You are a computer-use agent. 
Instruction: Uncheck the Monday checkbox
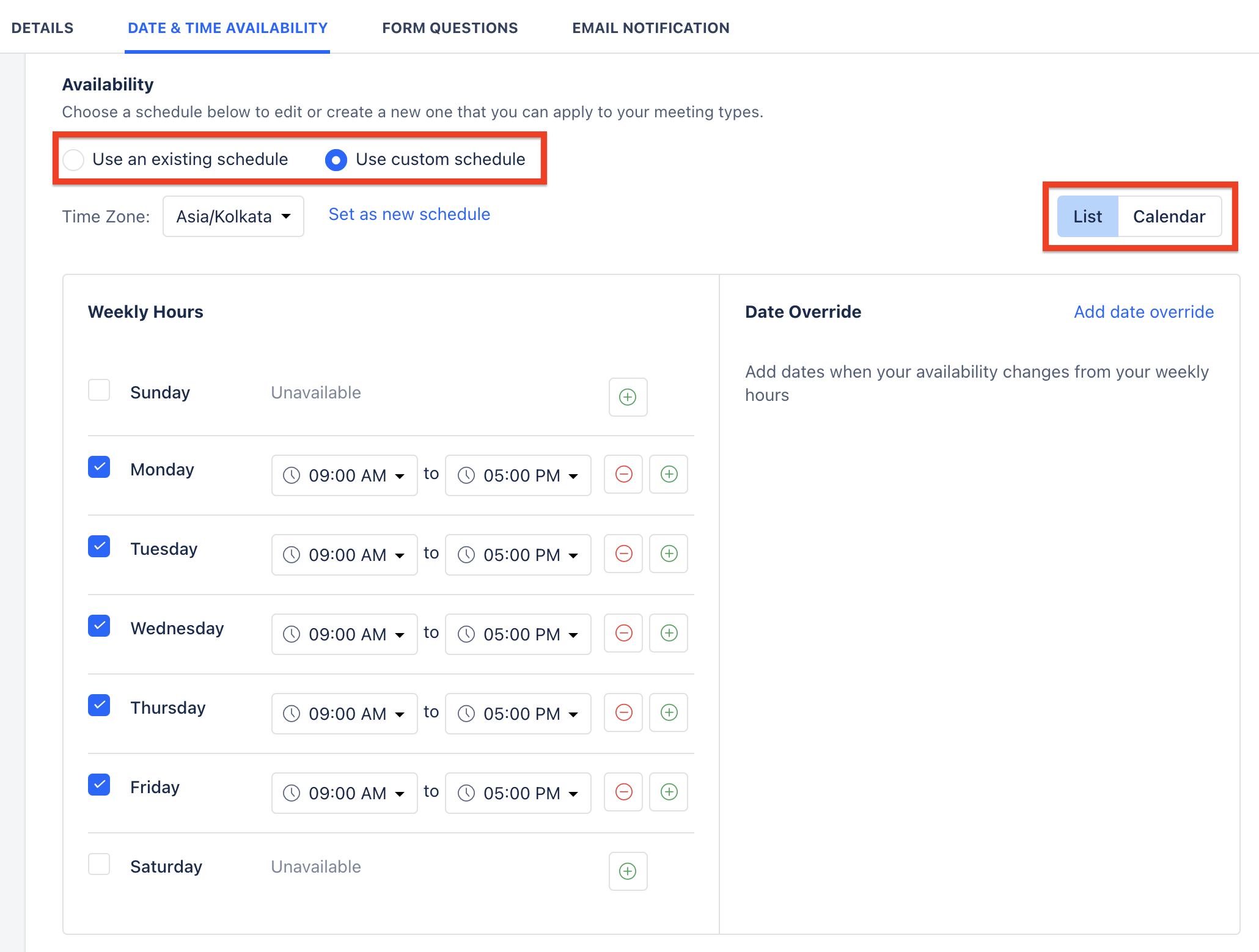99,467
